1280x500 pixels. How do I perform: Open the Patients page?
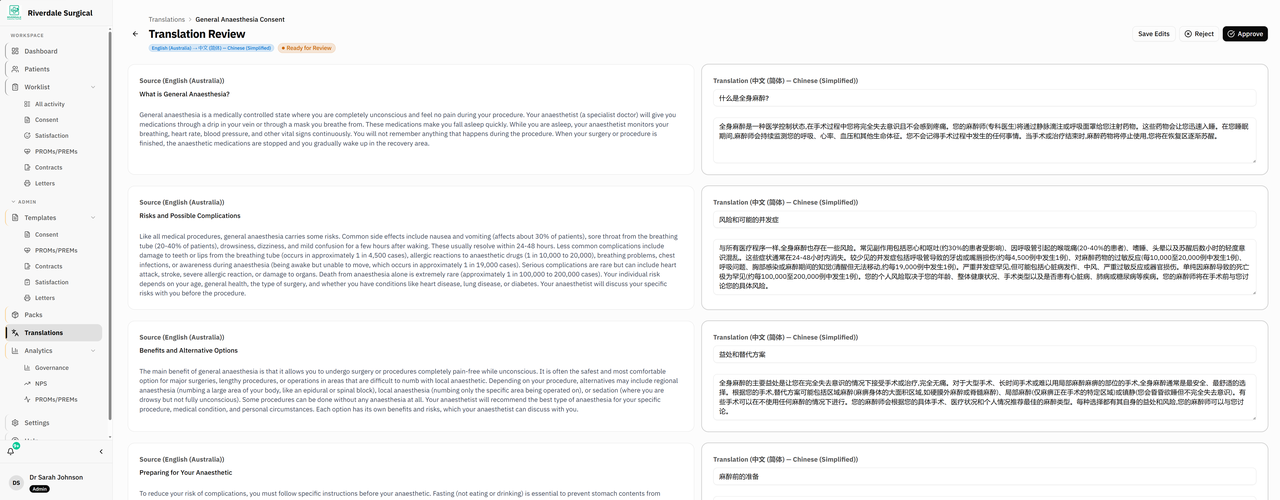click(x=54, y=69)
